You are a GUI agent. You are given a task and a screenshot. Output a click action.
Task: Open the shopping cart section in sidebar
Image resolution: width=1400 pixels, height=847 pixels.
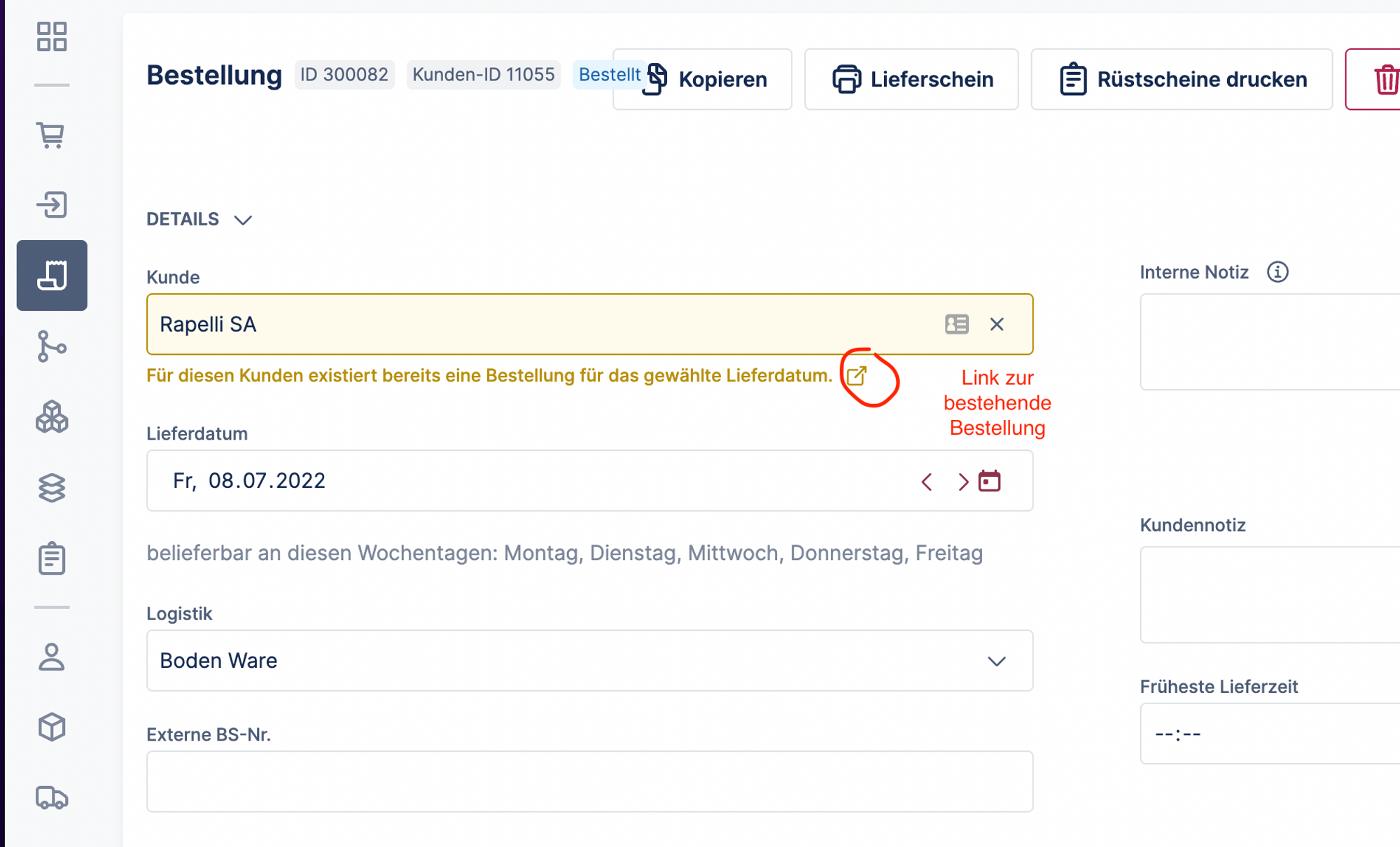click(52, 135)
